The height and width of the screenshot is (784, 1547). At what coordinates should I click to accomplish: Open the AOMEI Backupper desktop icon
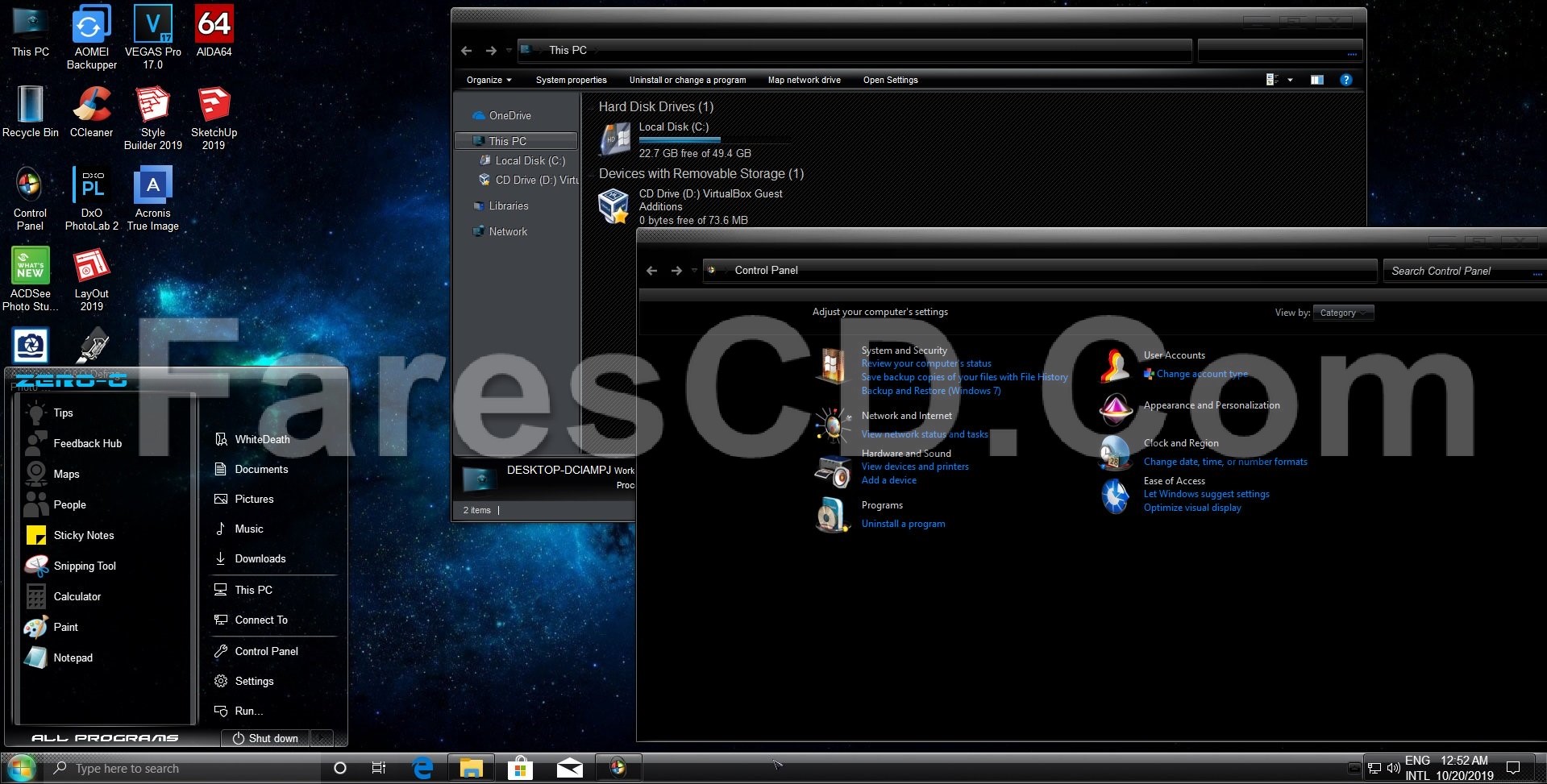pos(91,37)
